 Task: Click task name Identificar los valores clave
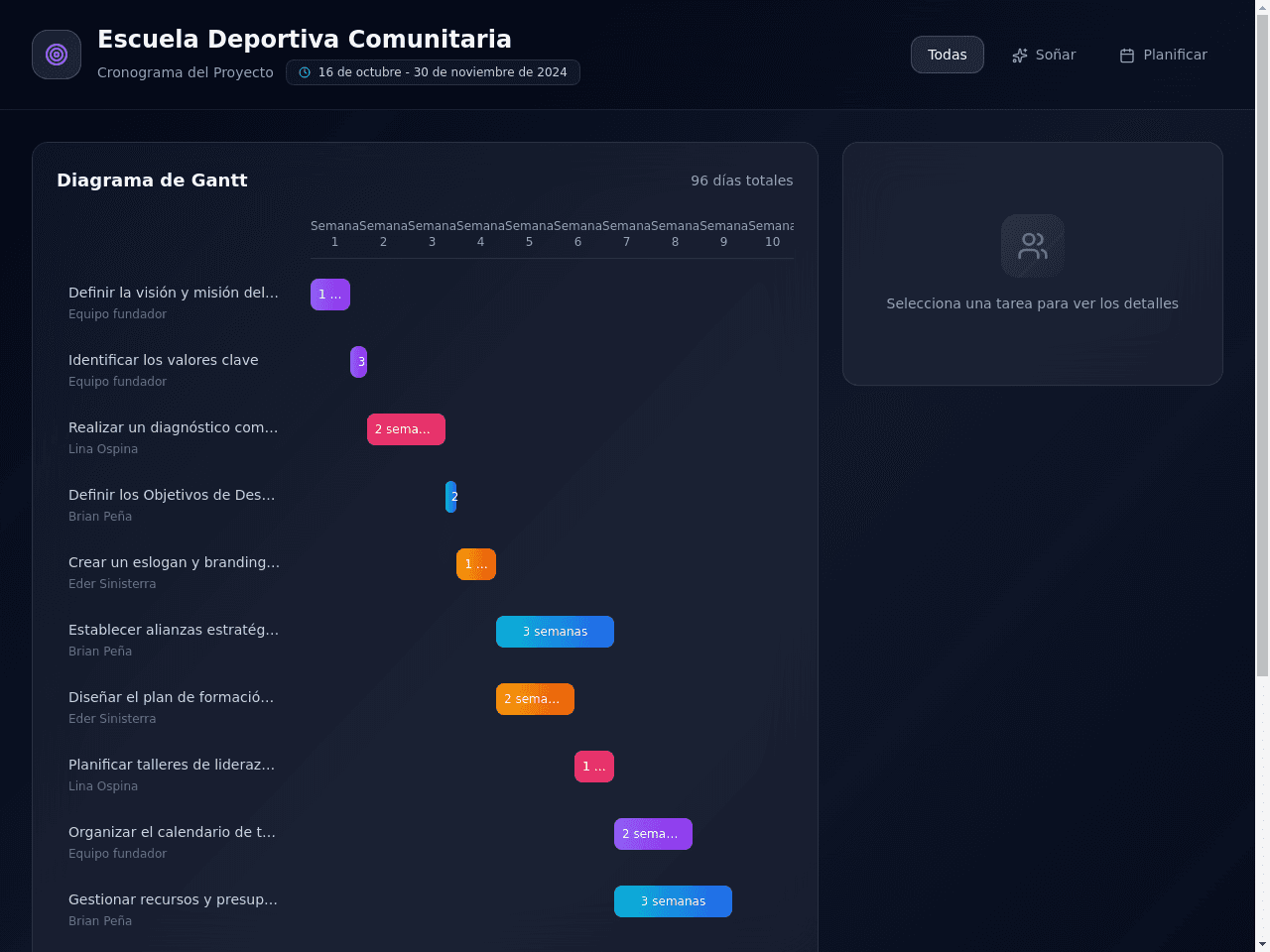164,360
